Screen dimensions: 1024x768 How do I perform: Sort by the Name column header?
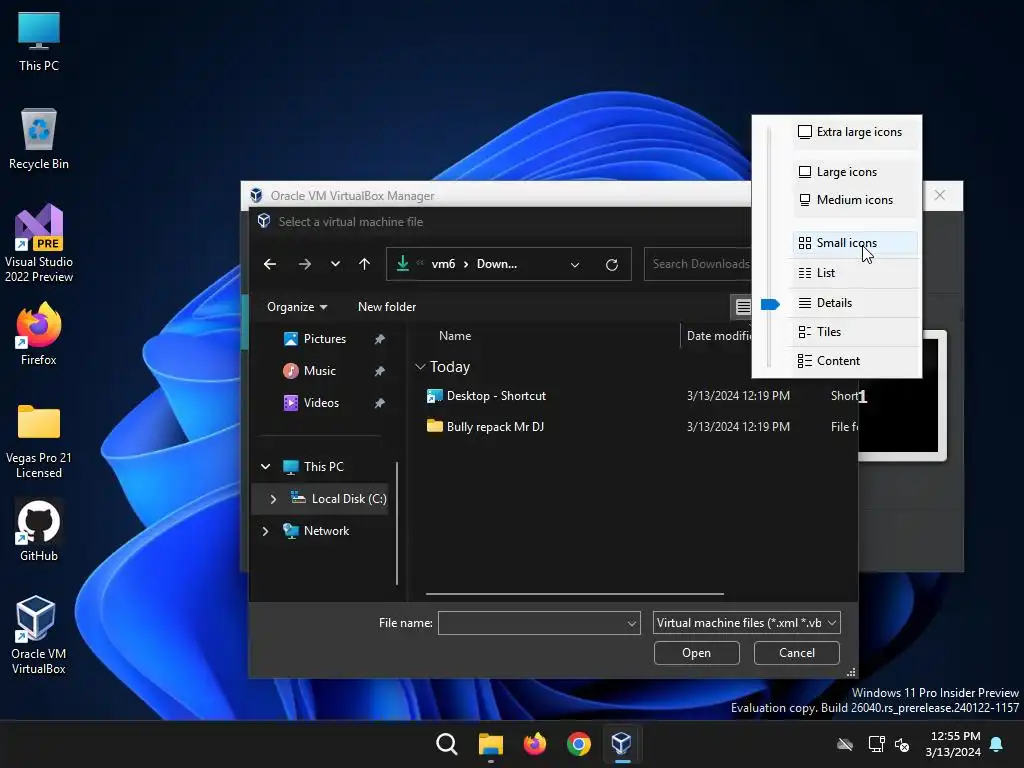tap(455, 336)
